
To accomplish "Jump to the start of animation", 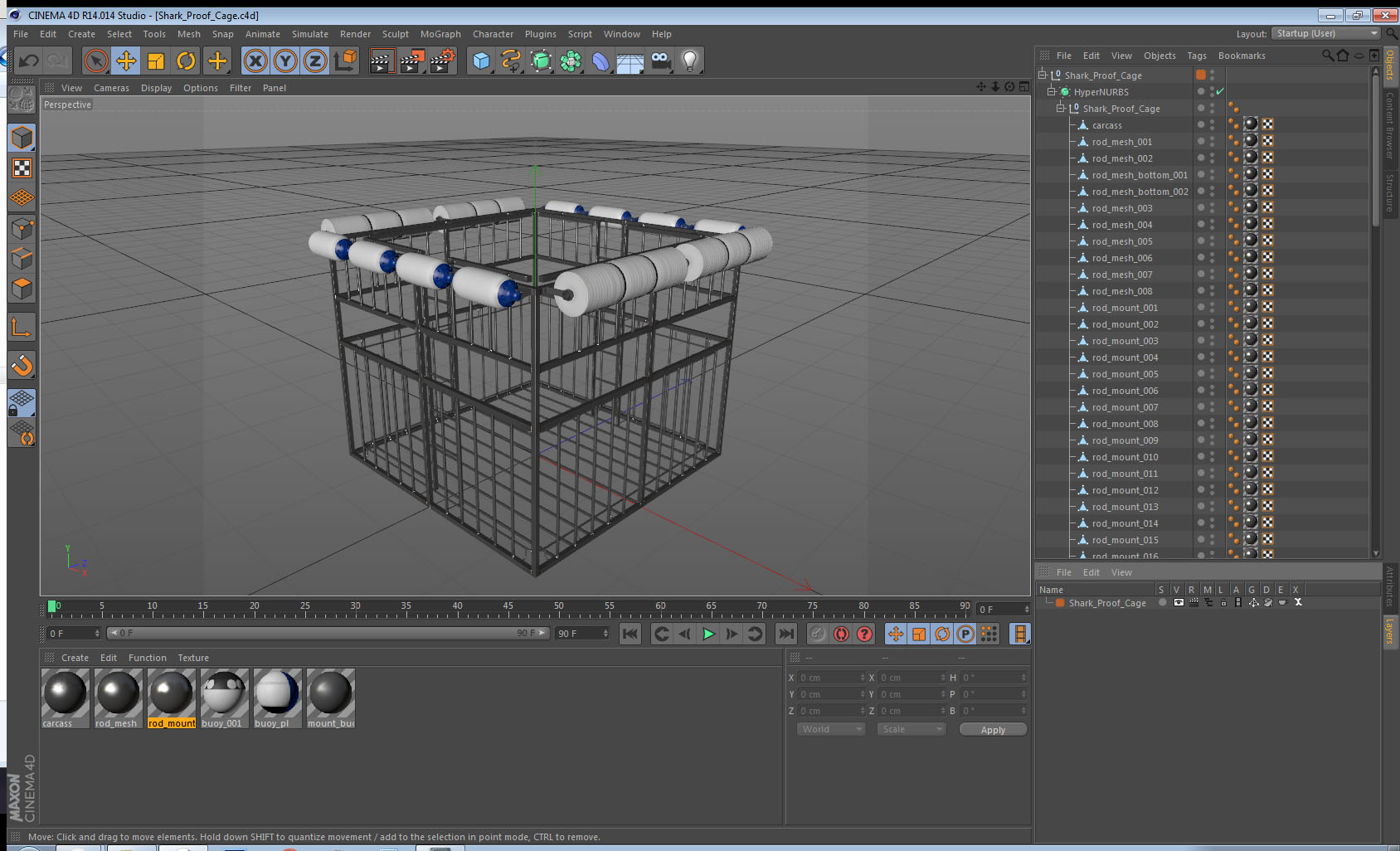I will (630, 634).
